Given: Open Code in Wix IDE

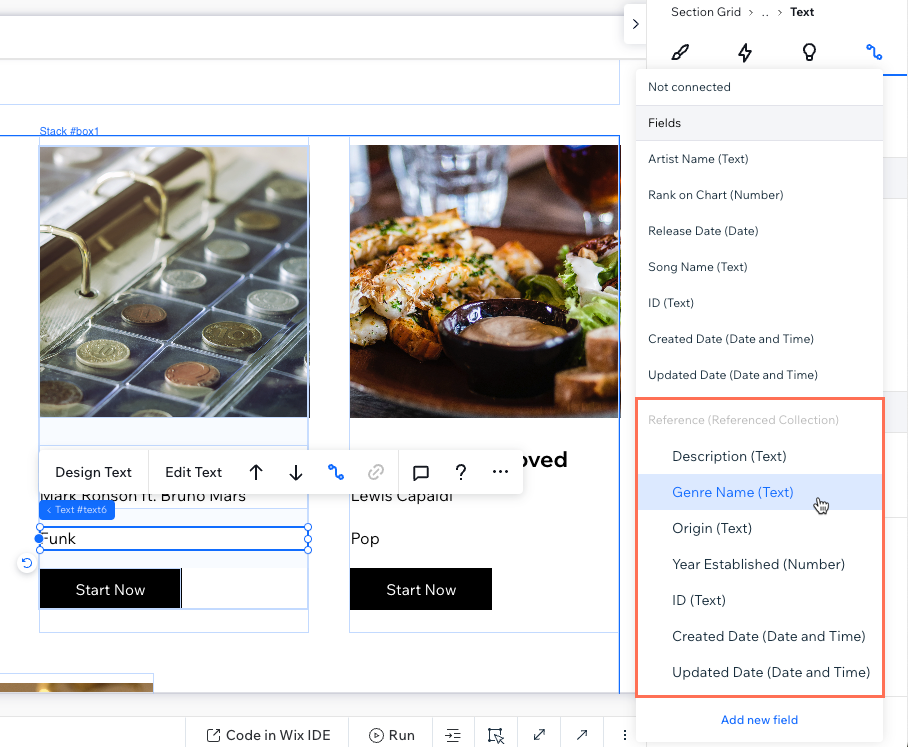Looking at the screenshot, I should click(x=268, y=735).
